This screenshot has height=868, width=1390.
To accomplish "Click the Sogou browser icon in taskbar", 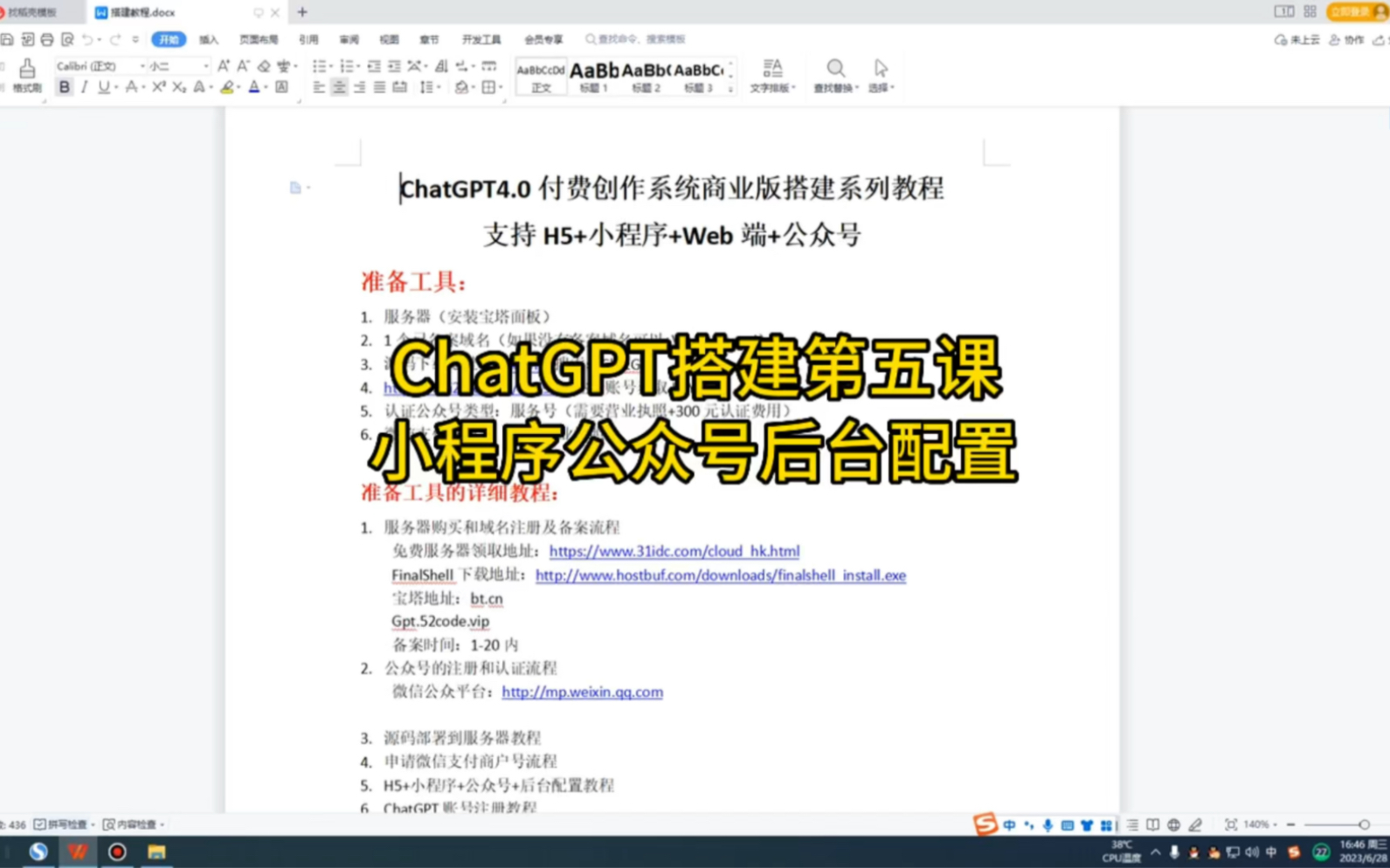I will [x=38, y=851].
